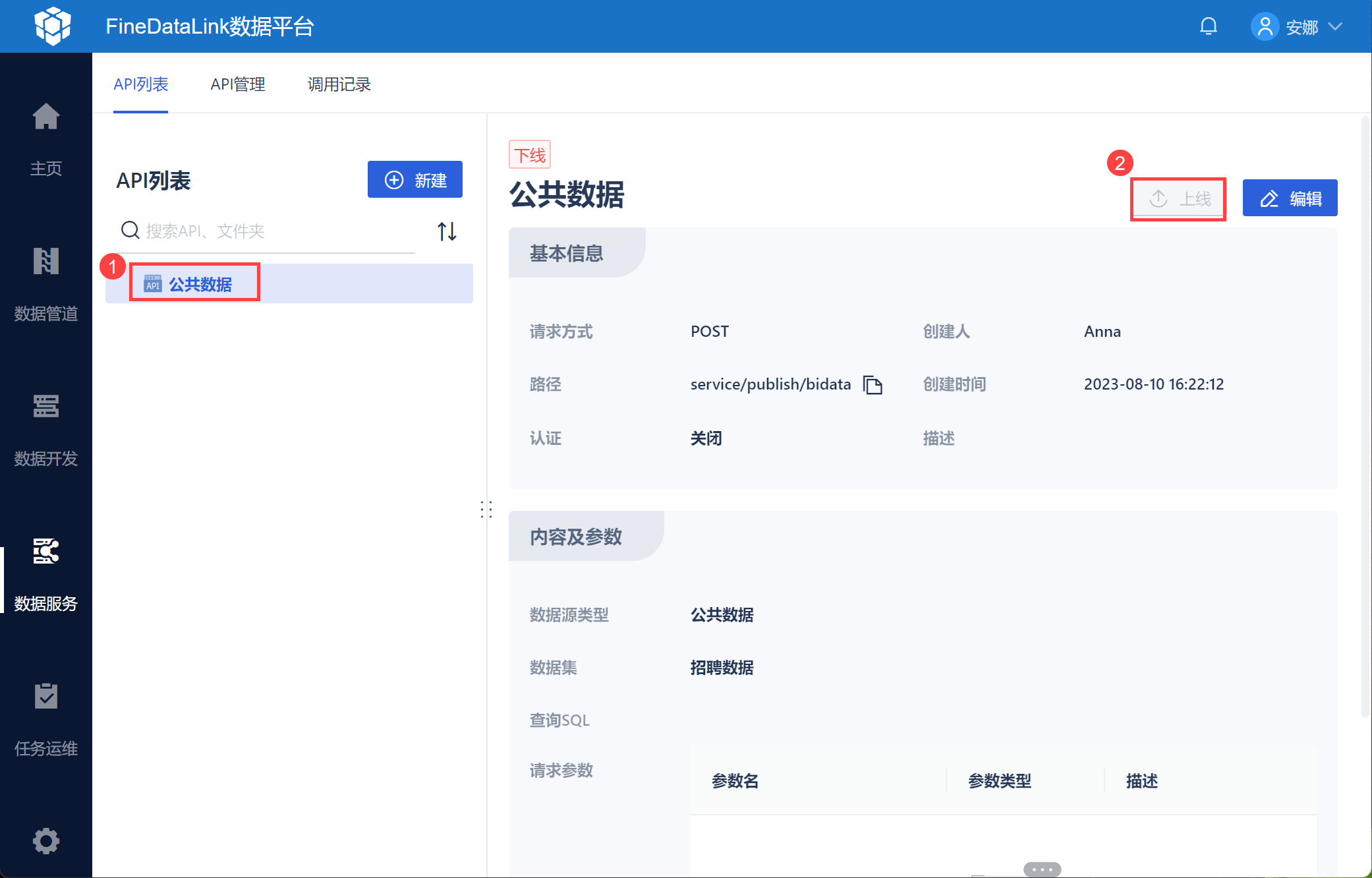1372x878 pixels.
Task: Click the panel divider drag handle
Action: tap(486, 509)
